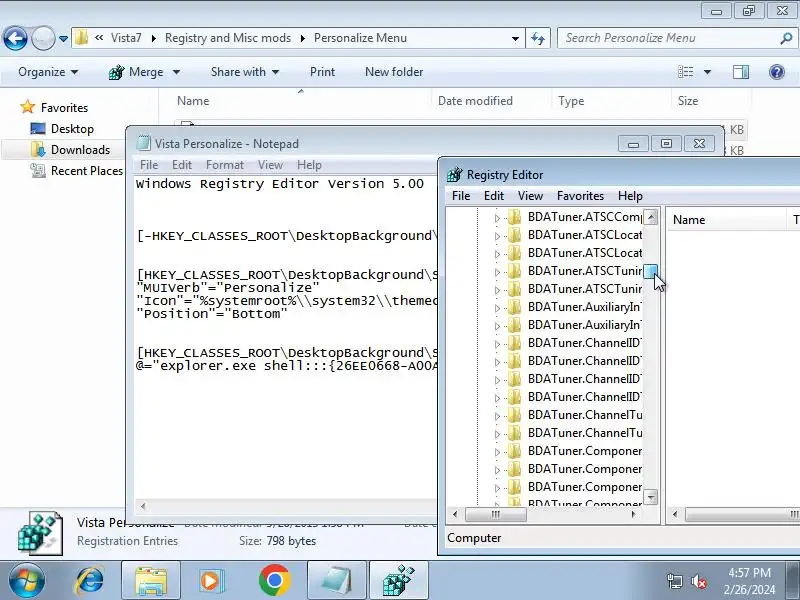Click the Merge toolbar button

click(136, 72)
